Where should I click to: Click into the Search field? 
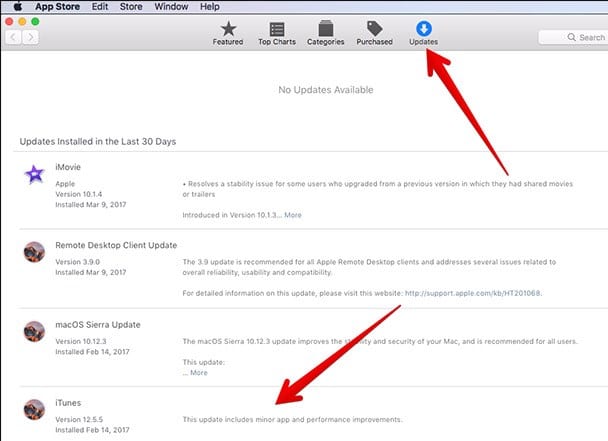(573, 37)
